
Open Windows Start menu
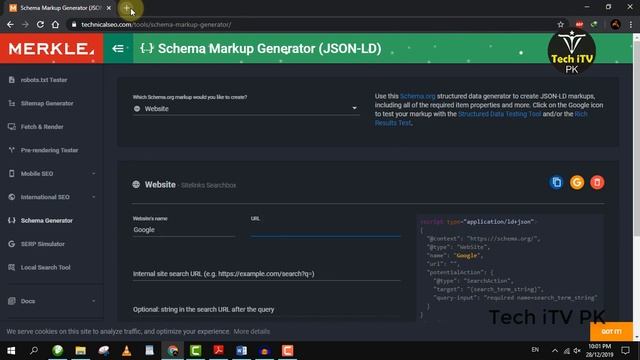coord(11,351)
